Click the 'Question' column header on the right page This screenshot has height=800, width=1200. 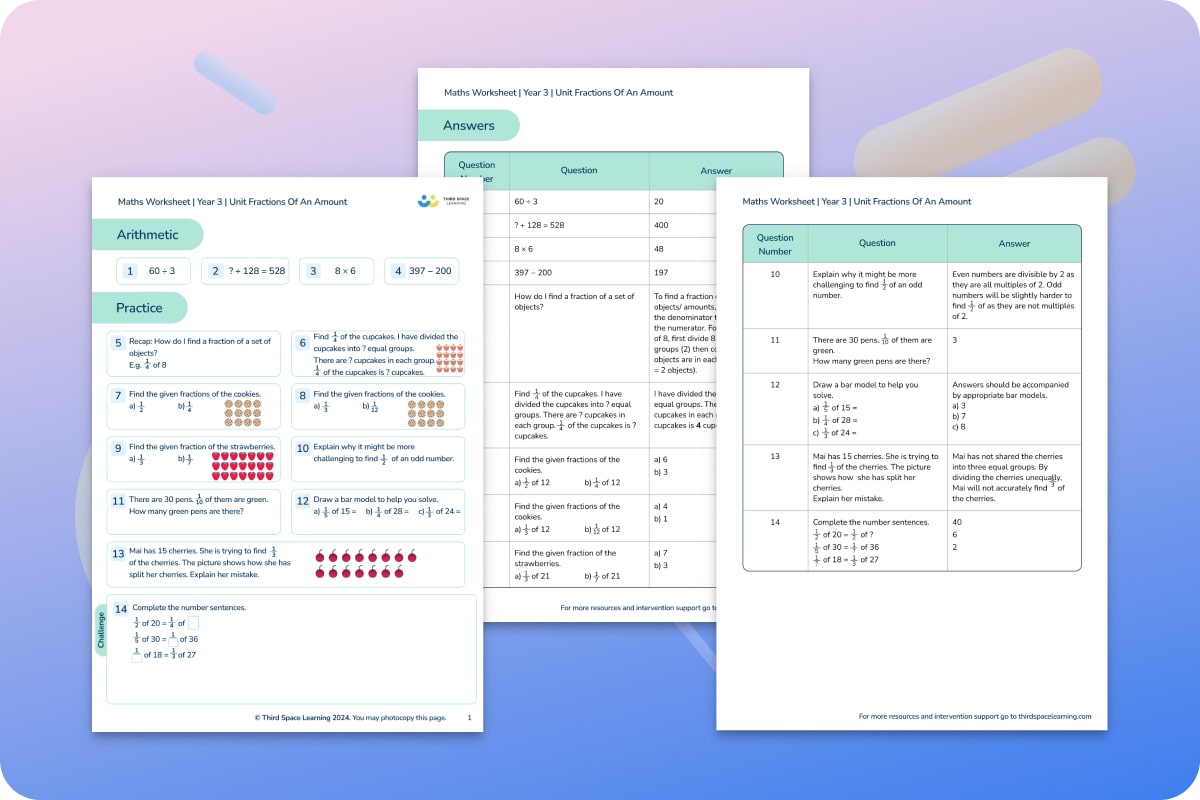pyautogui.click(x=877, y=243)
